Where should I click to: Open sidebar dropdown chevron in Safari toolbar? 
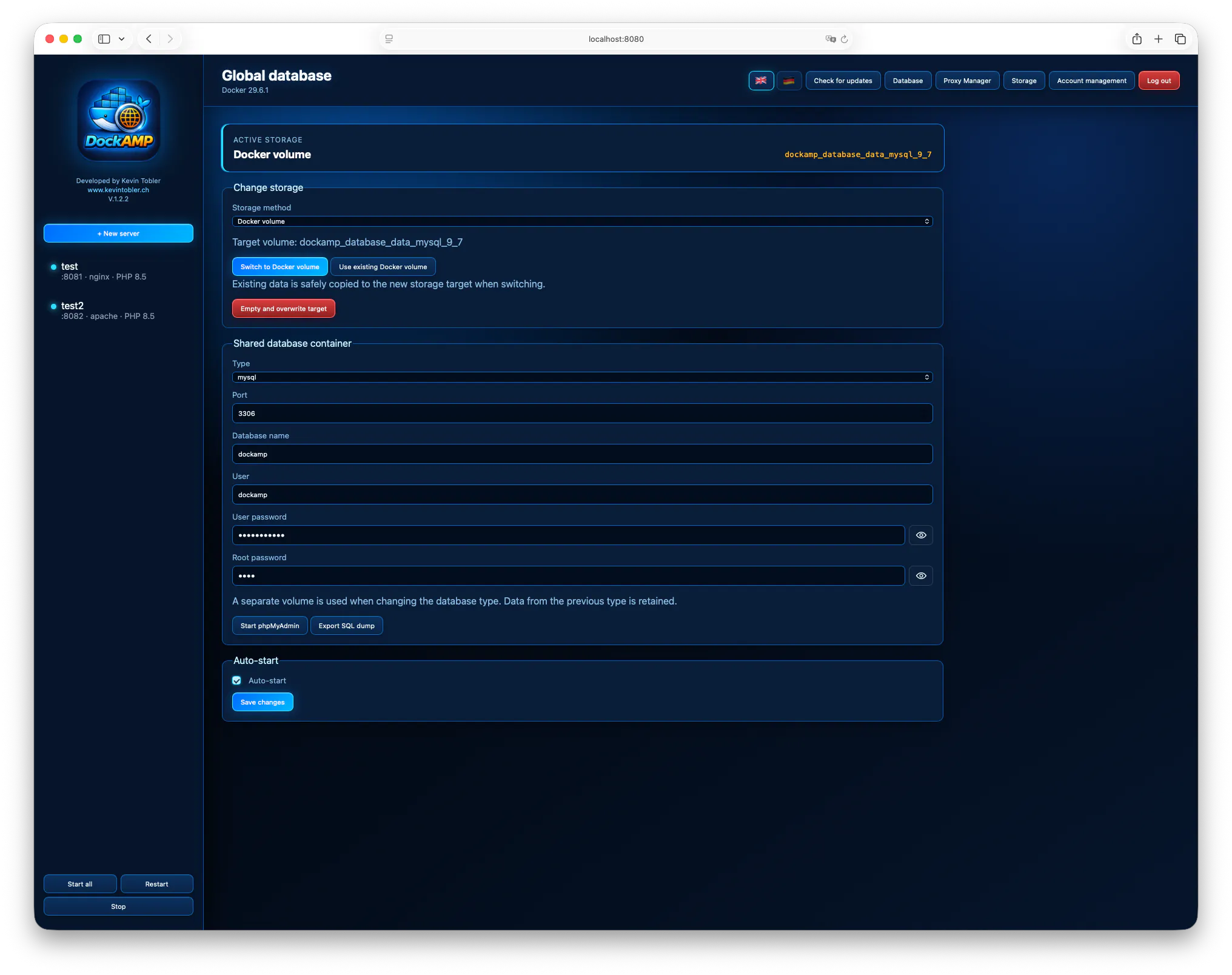click(x=121, y=39)
